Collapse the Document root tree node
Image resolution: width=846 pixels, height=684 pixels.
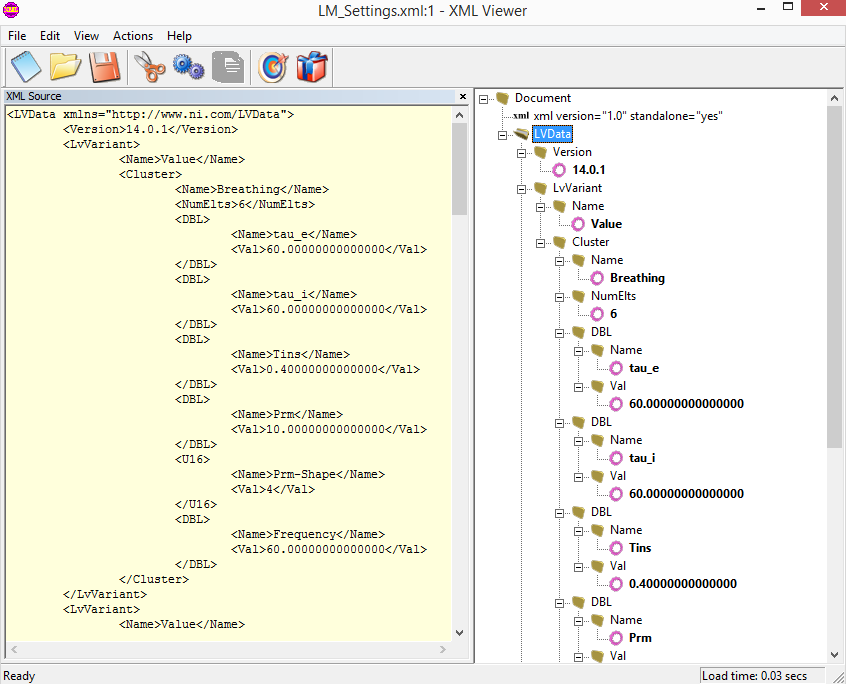click(x=484, y=98)
